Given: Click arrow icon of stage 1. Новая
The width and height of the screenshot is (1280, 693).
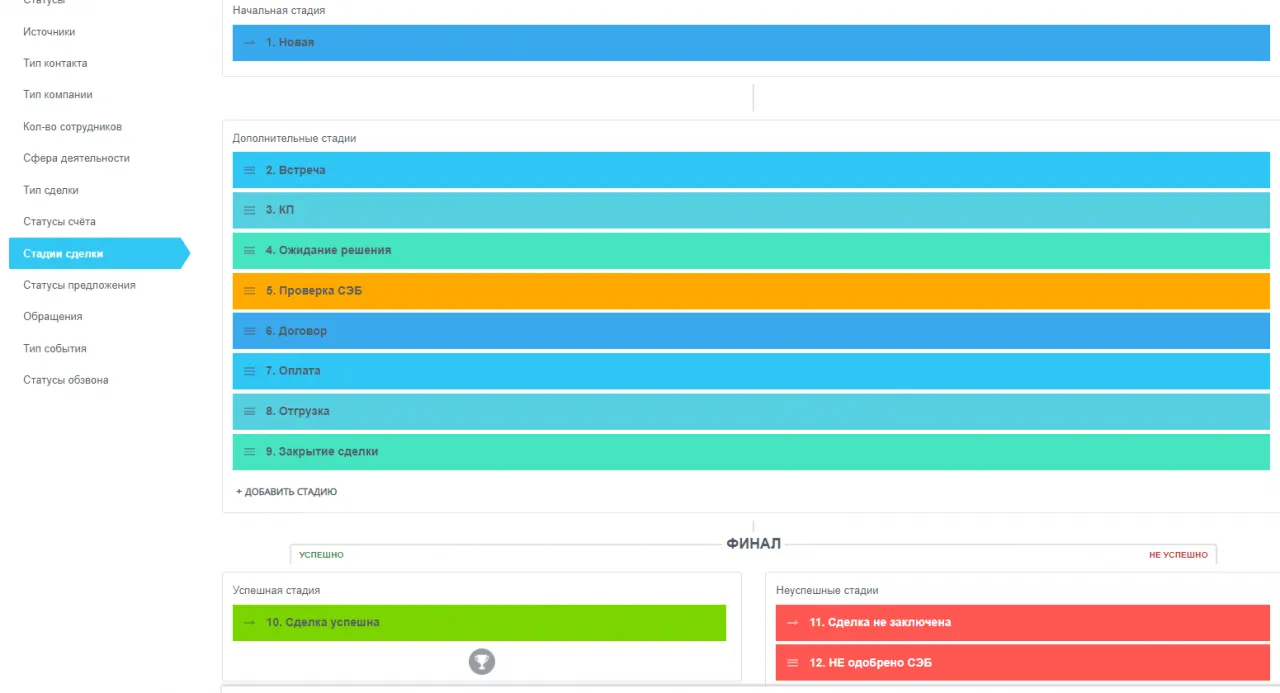Looking at the screenshot, I should (x=250, y=43).
